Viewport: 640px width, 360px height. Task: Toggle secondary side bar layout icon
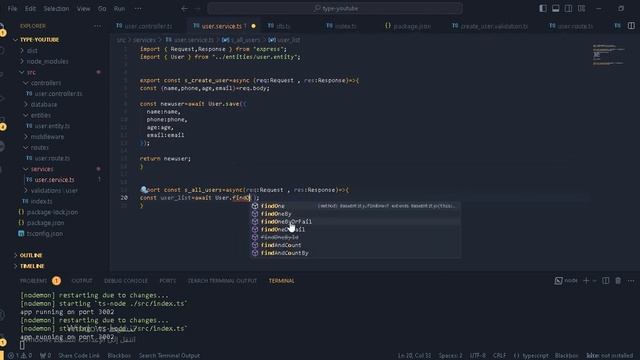click(568, 8)
